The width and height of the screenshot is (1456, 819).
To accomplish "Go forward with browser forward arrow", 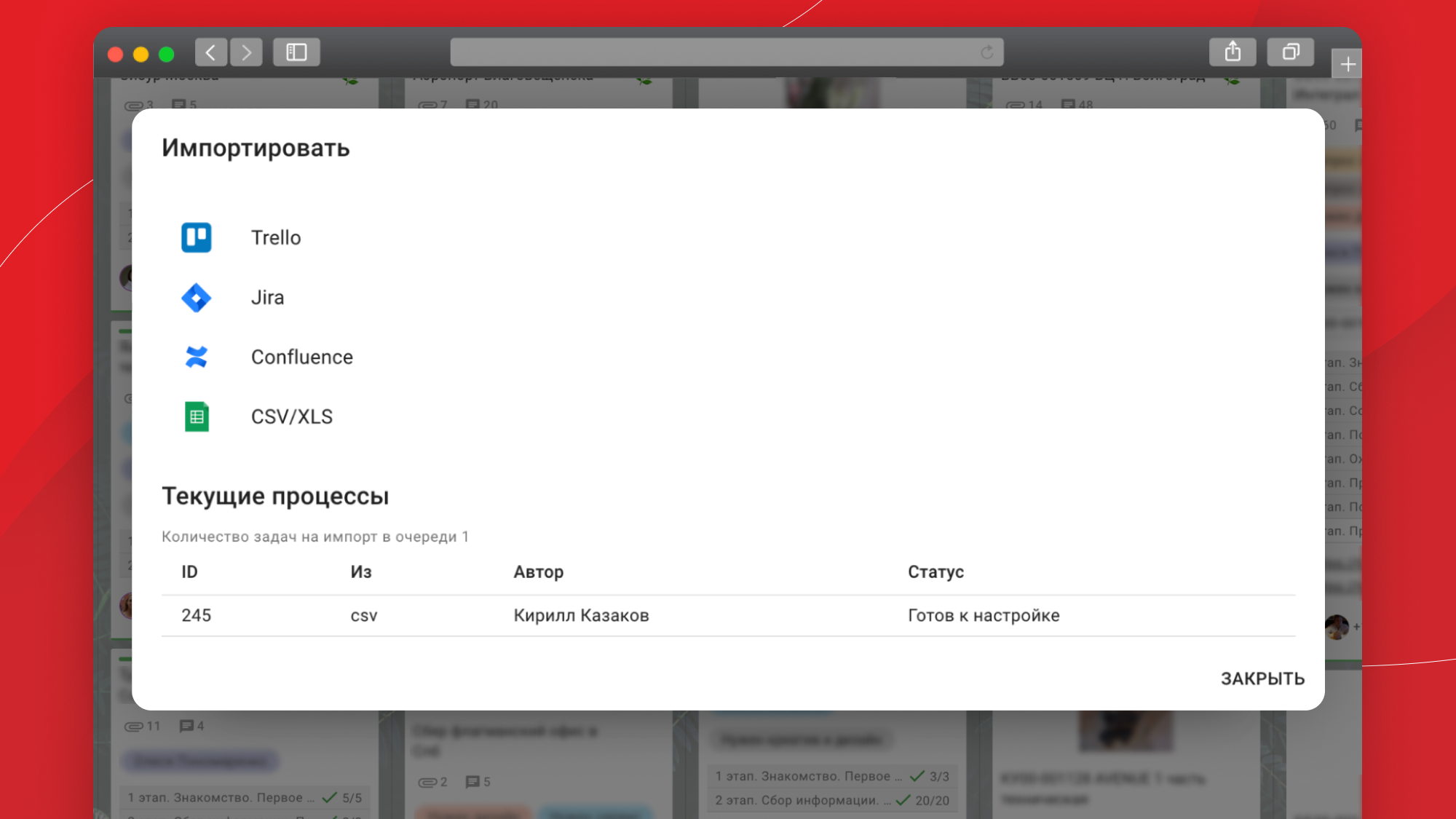I will coord(246,52).
